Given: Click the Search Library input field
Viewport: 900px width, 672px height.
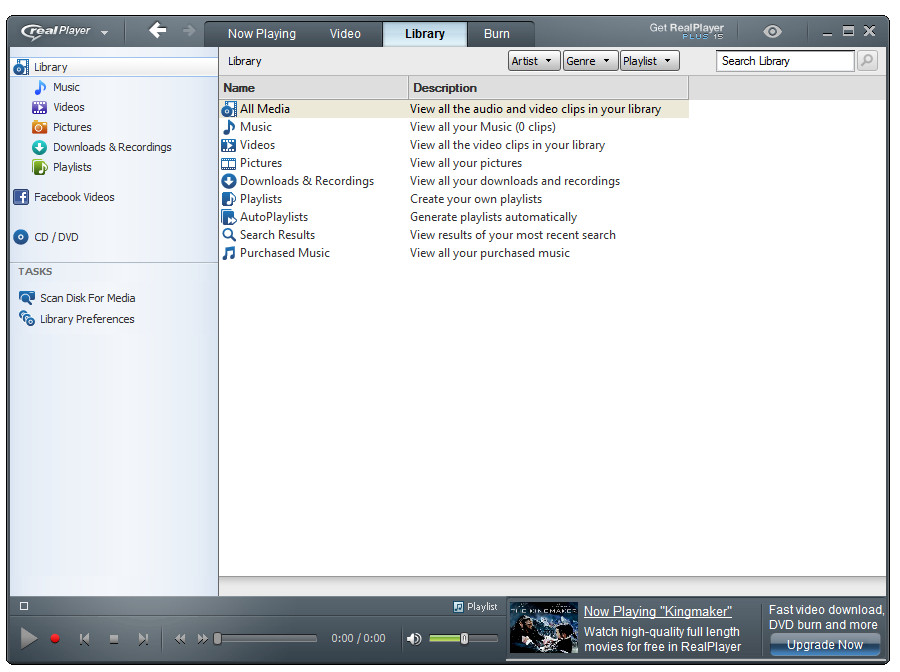Looking at the screenshot, I should coord(785,61).
